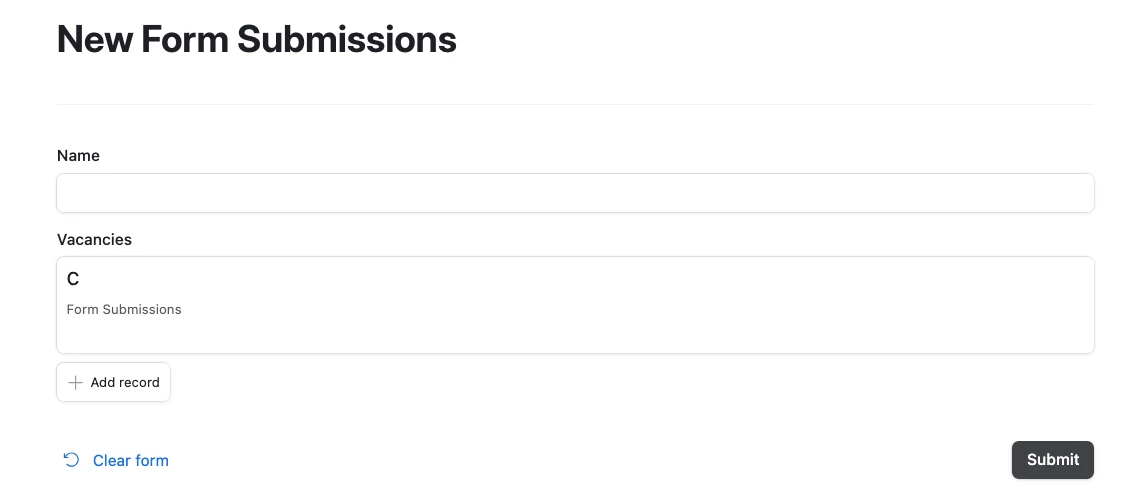1130x496 pixels.
Task: Click the Add record text label
Action: [x=125, y=382]
